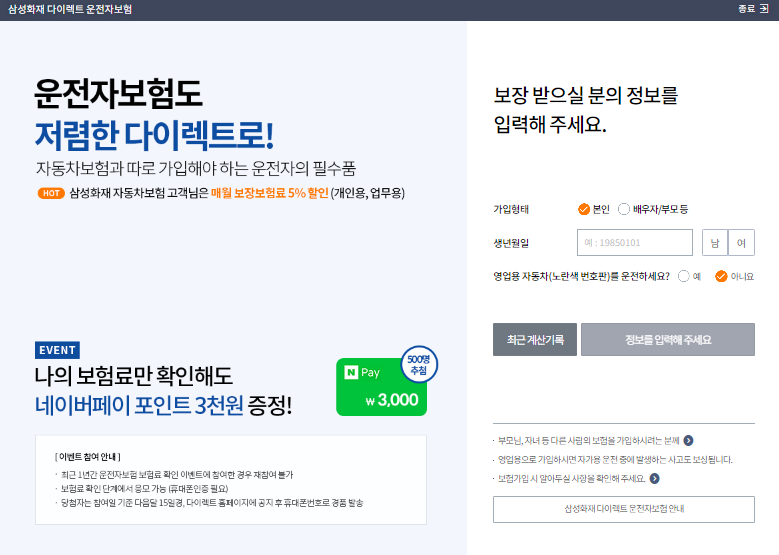This screenshot has width=779, height=555.
Task: Open arrow icon next to 부모님, 자녀 등 notice
Action: pos(688,440)
